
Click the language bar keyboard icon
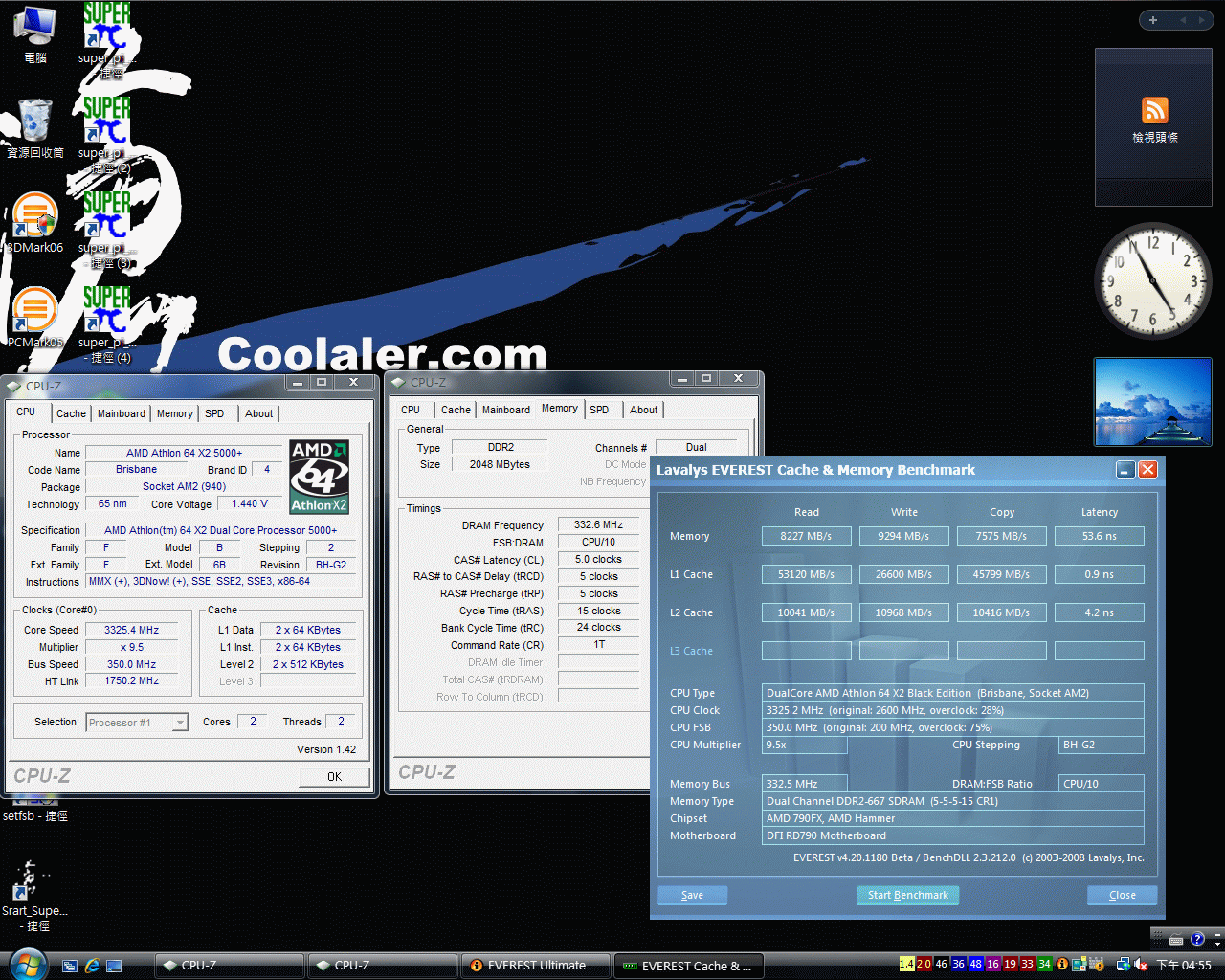1176,939
